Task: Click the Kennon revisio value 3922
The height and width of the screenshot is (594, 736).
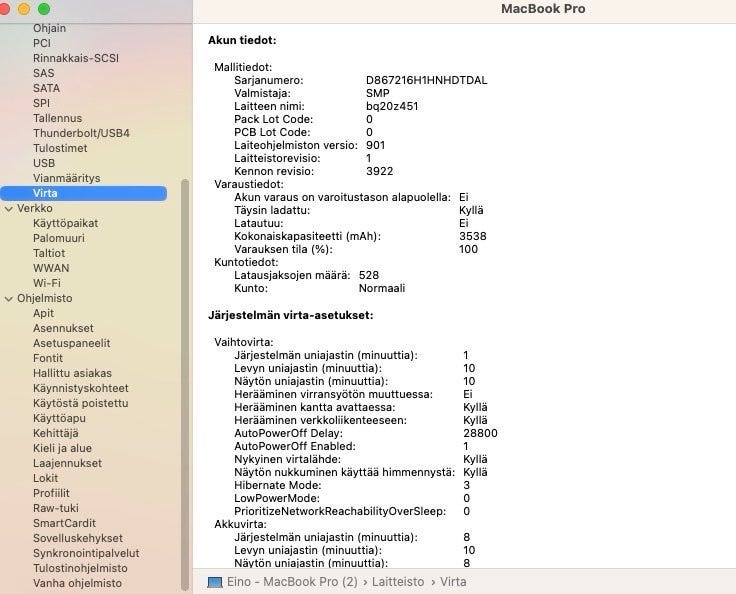Action: [380, 171]
